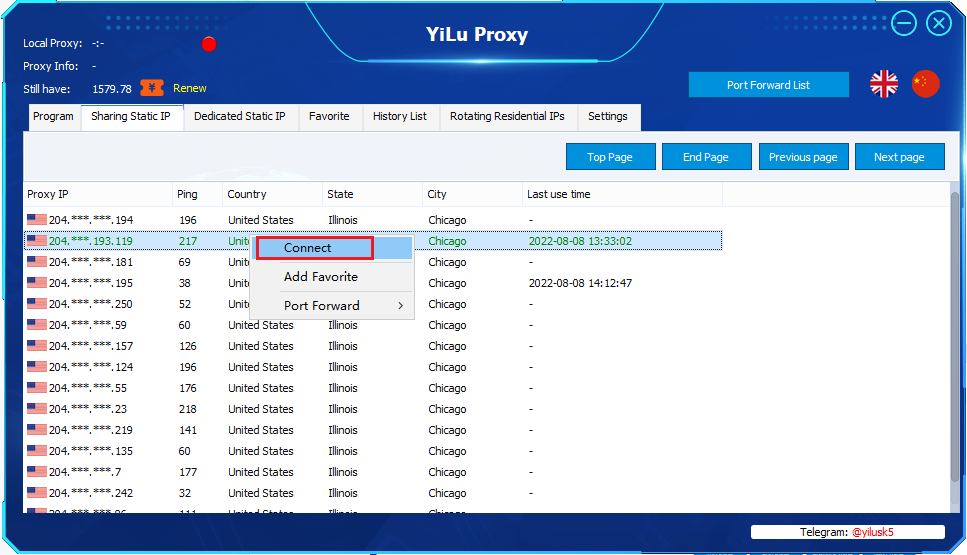Select proxy row 204.***.***.55
This screenshot has height=555, width=967.
[373, 387]
